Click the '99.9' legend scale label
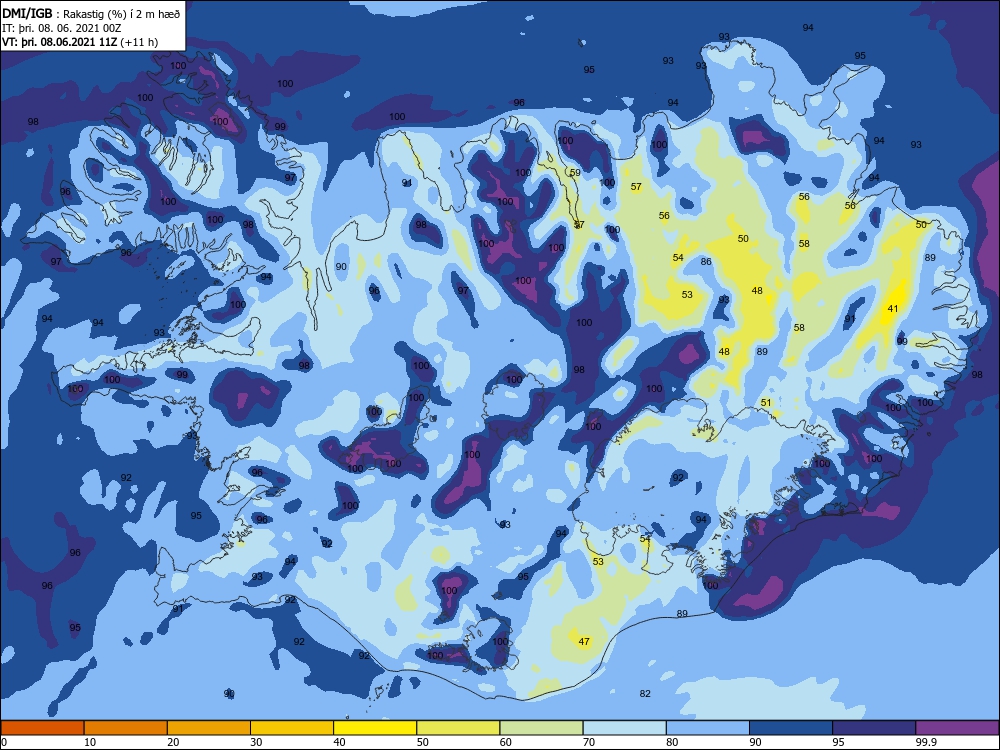Viewport: 1000px width, 750px height. point(925,742)
